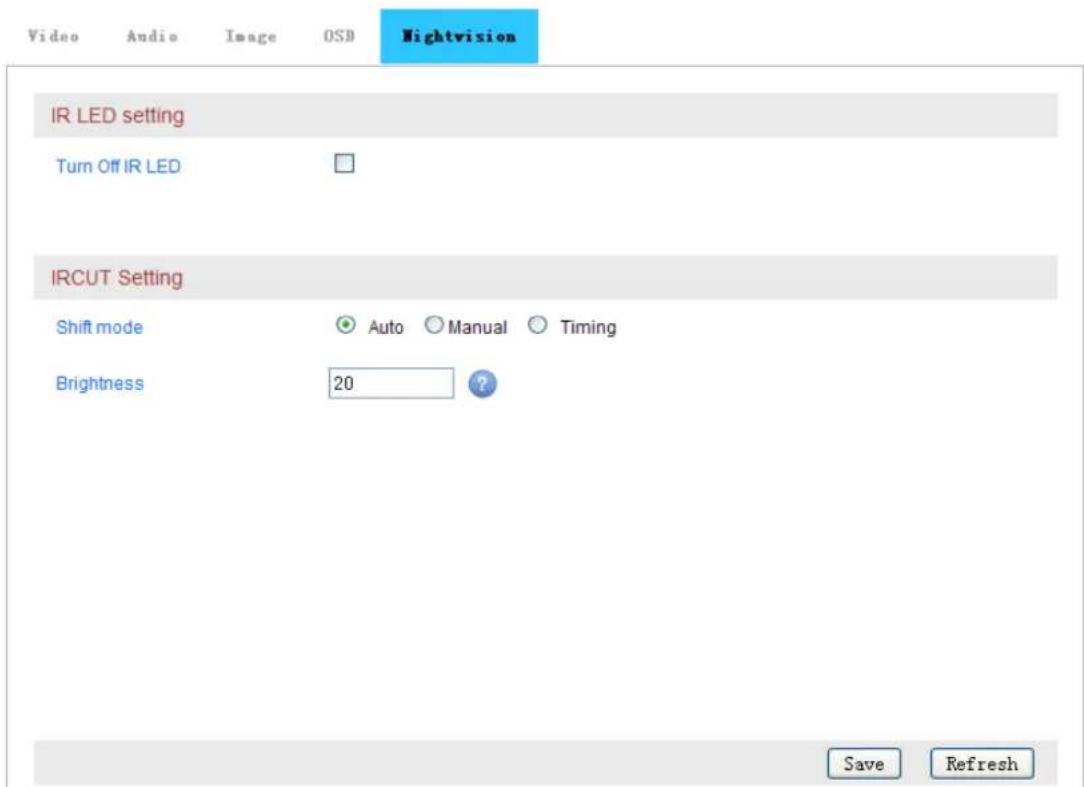This screenshot has width=1084, height=787.
Task: Select Timing shift mode radio button
Action: click(x=537, y=325)
